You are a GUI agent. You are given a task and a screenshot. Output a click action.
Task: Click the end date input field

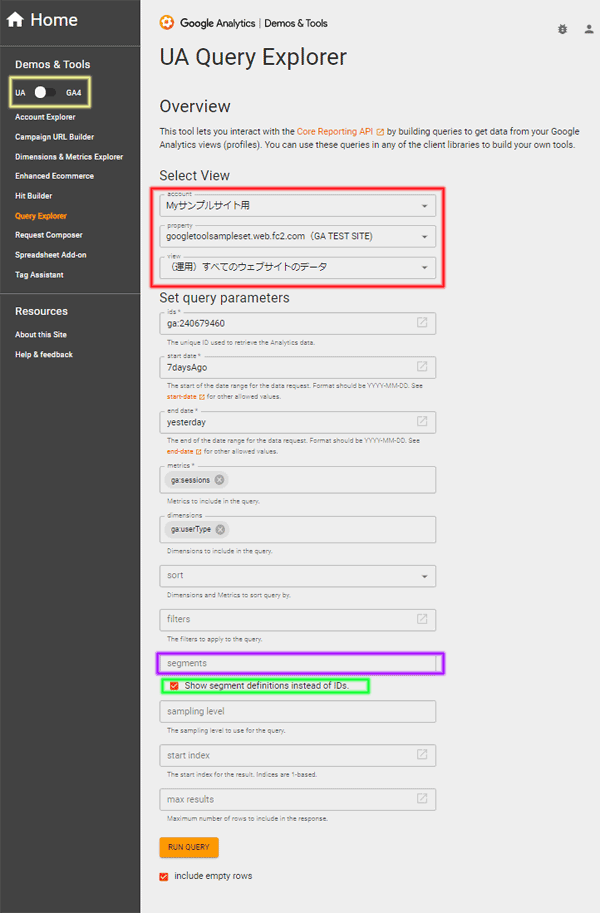[298, 422]
